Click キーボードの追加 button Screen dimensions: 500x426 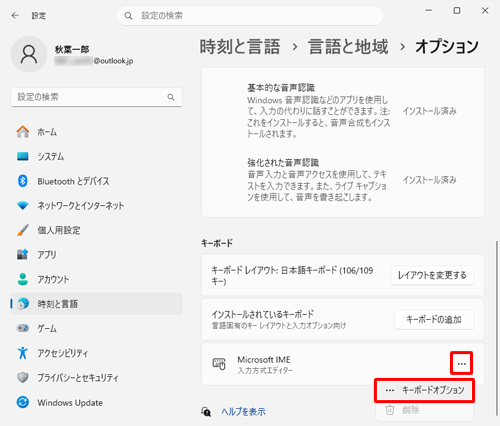tap(434, 320)
